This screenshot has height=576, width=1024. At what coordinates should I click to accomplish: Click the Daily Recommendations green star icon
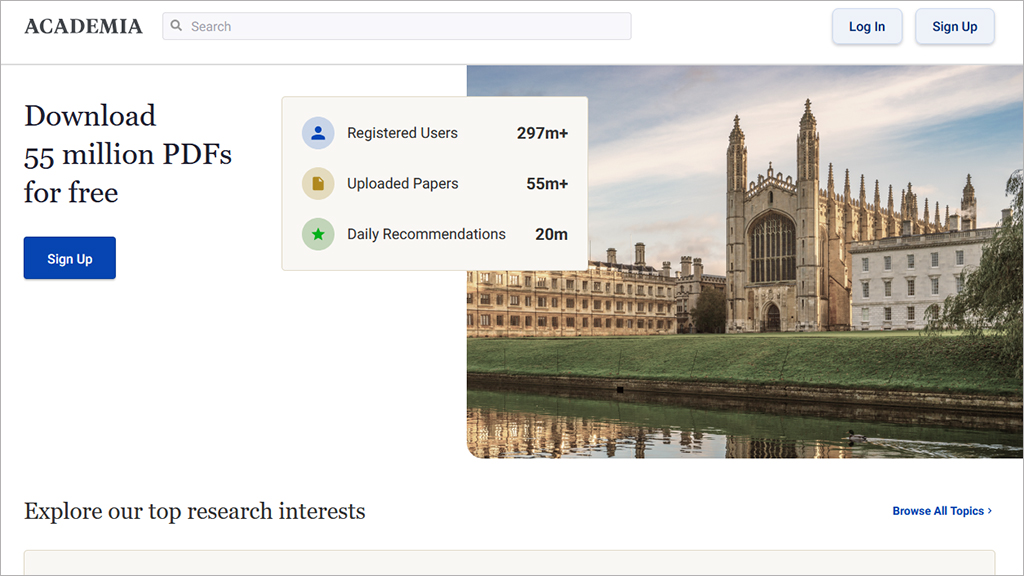pos(318,234)
